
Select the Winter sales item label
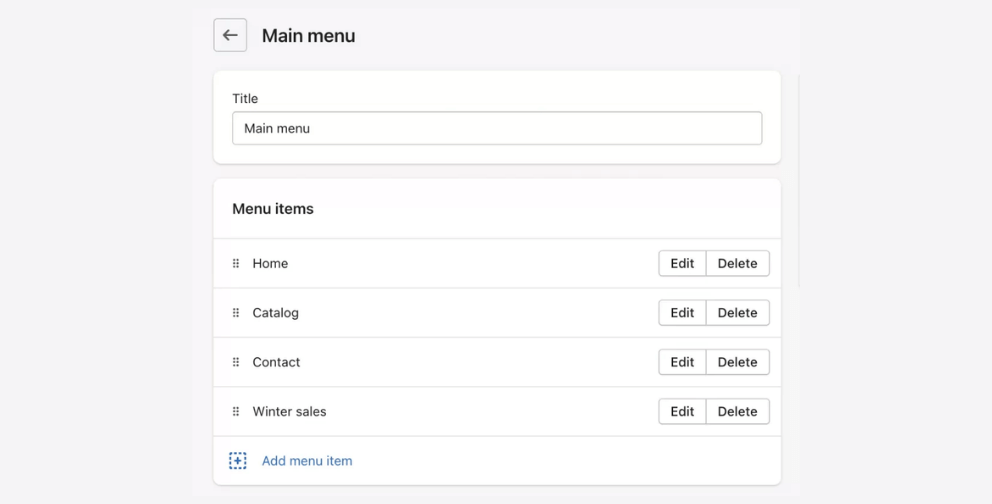tap(289, 411)
